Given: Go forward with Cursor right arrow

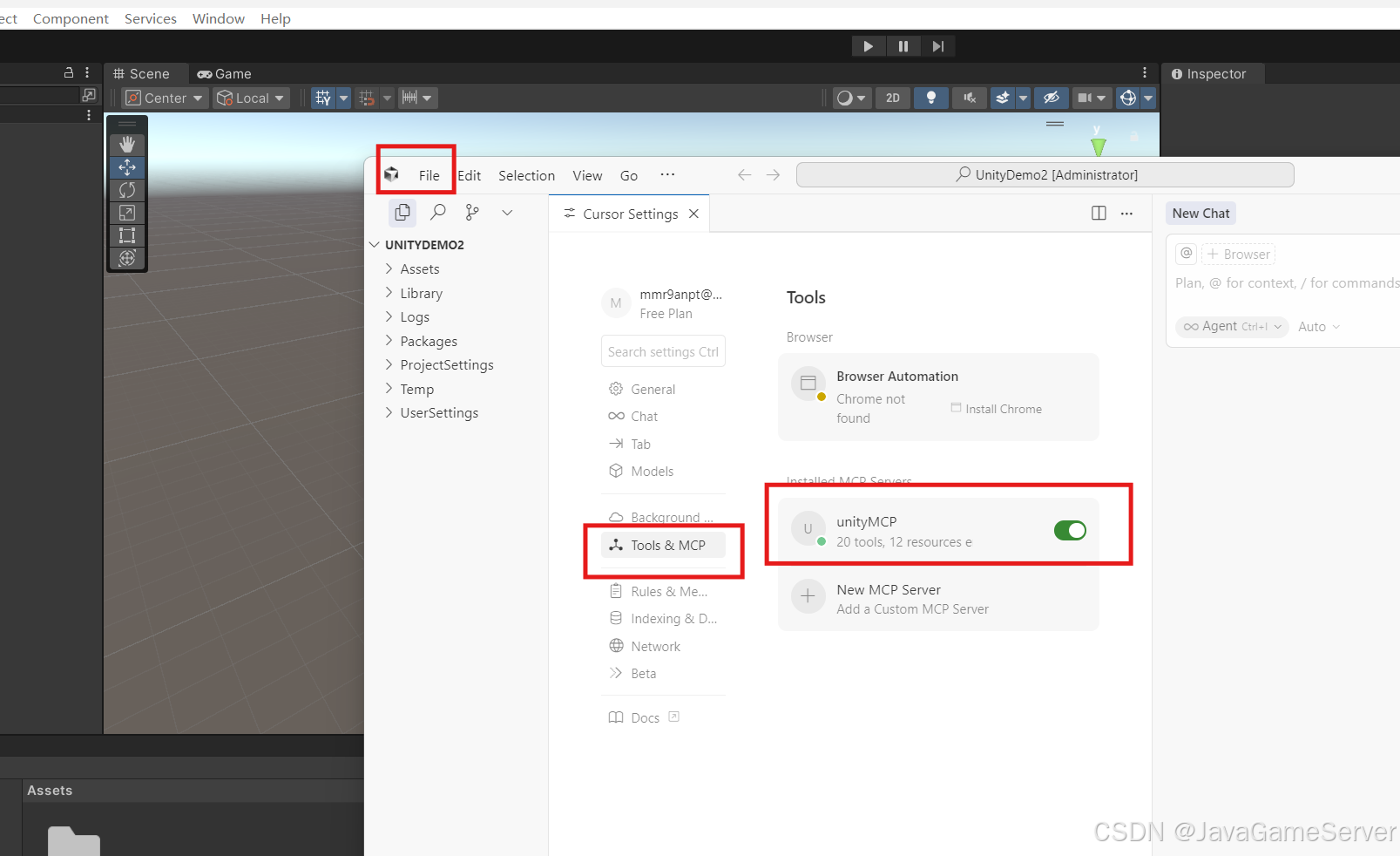Looking at the screenshot, I should pyautogui.click(x=773, y=174).
